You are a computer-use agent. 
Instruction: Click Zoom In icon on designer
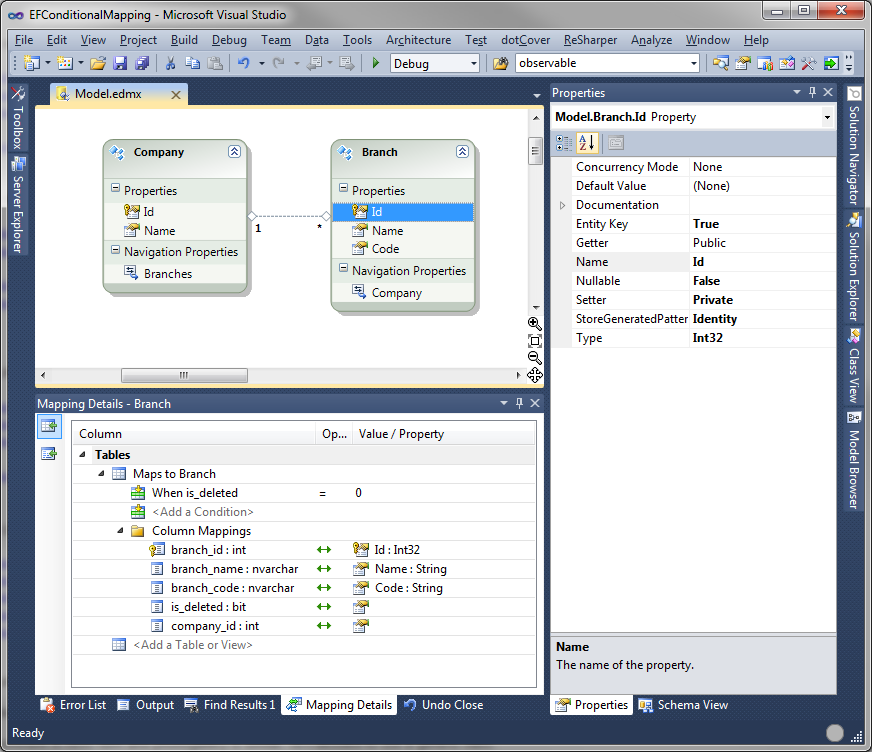pyautogui.click(x=535, y=324)
